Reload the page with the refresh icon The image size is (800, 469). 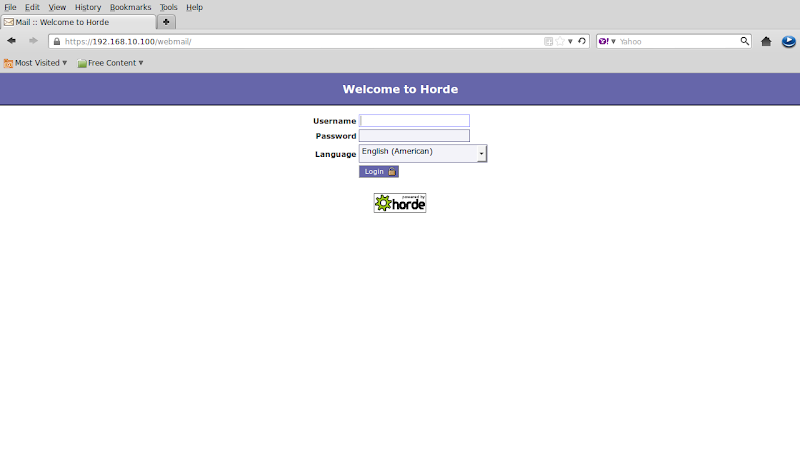click(x=582, y=41)
